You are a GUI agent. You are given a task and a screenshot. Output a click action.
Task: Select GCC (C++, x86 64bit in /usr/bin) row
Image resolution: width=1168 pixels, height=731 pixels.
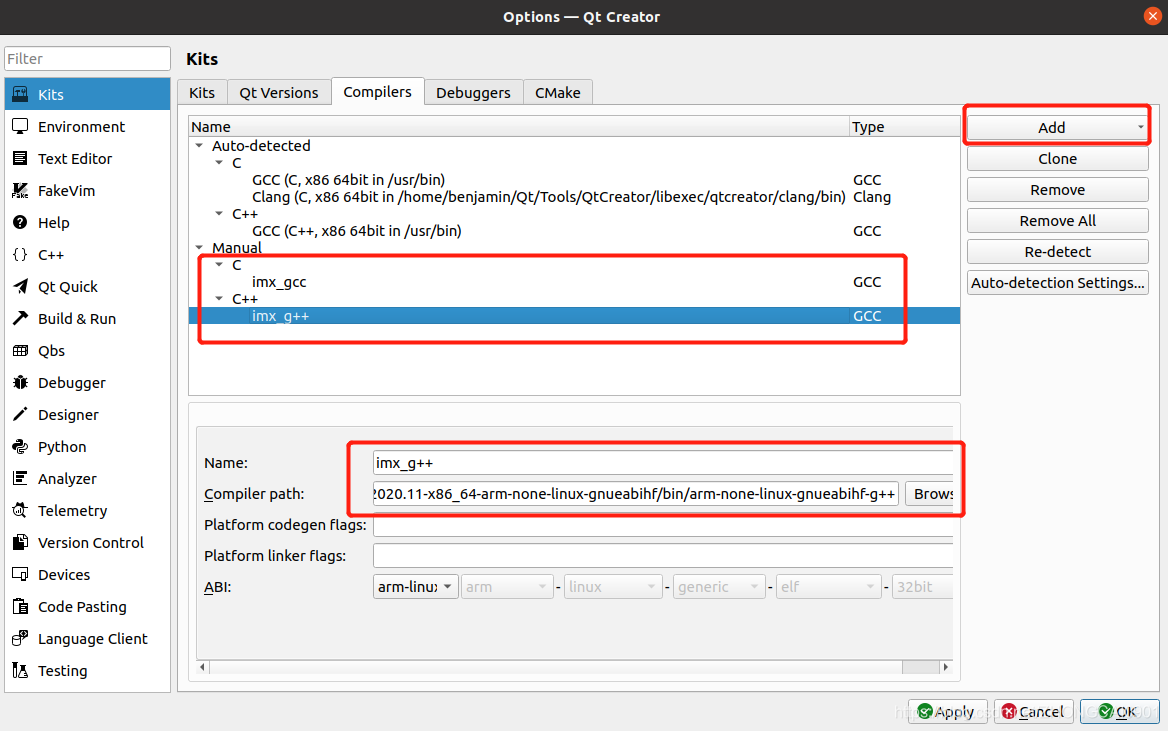[574, 231]
